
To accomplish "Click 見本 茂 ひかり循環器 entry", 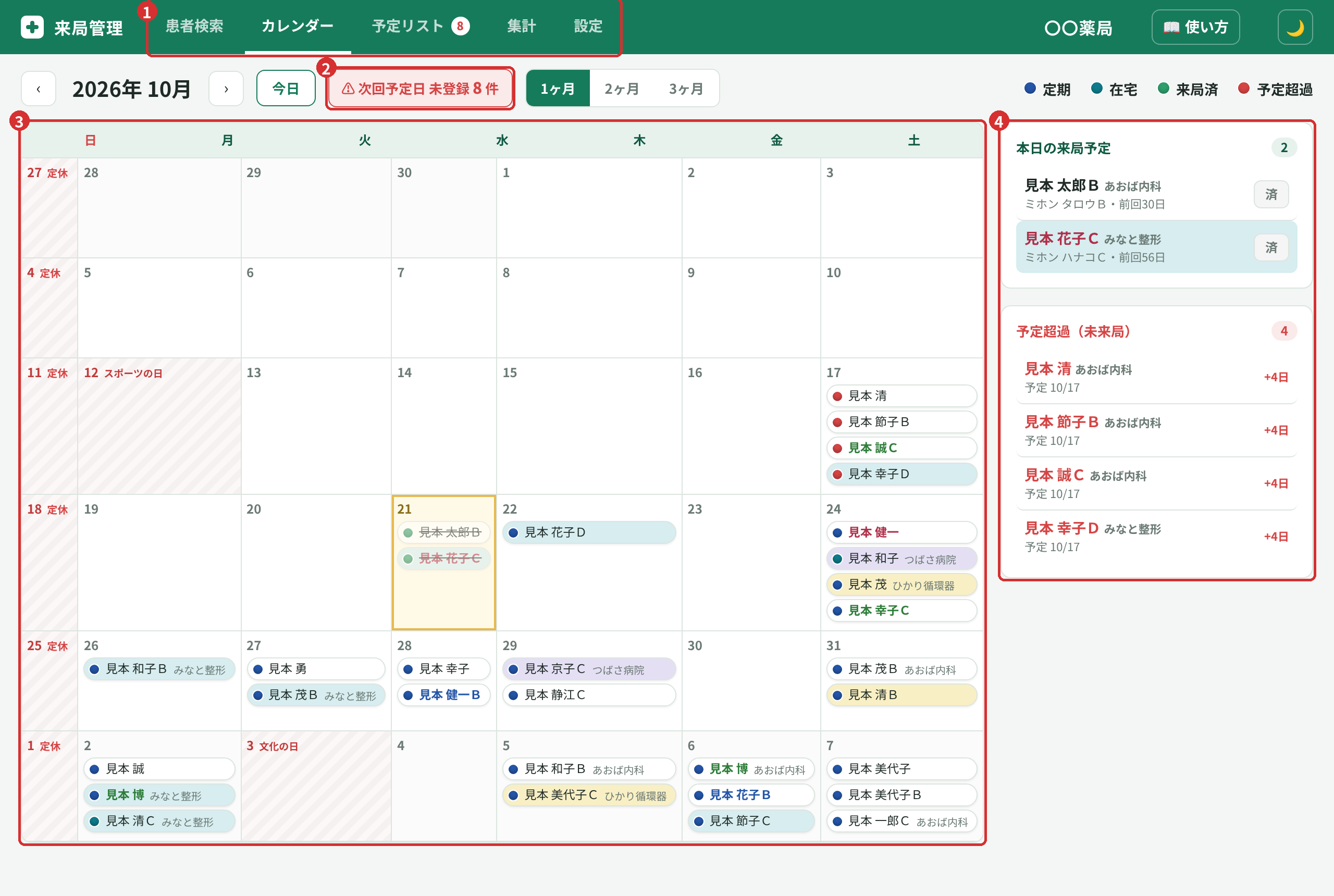I will tap(901, 584).
